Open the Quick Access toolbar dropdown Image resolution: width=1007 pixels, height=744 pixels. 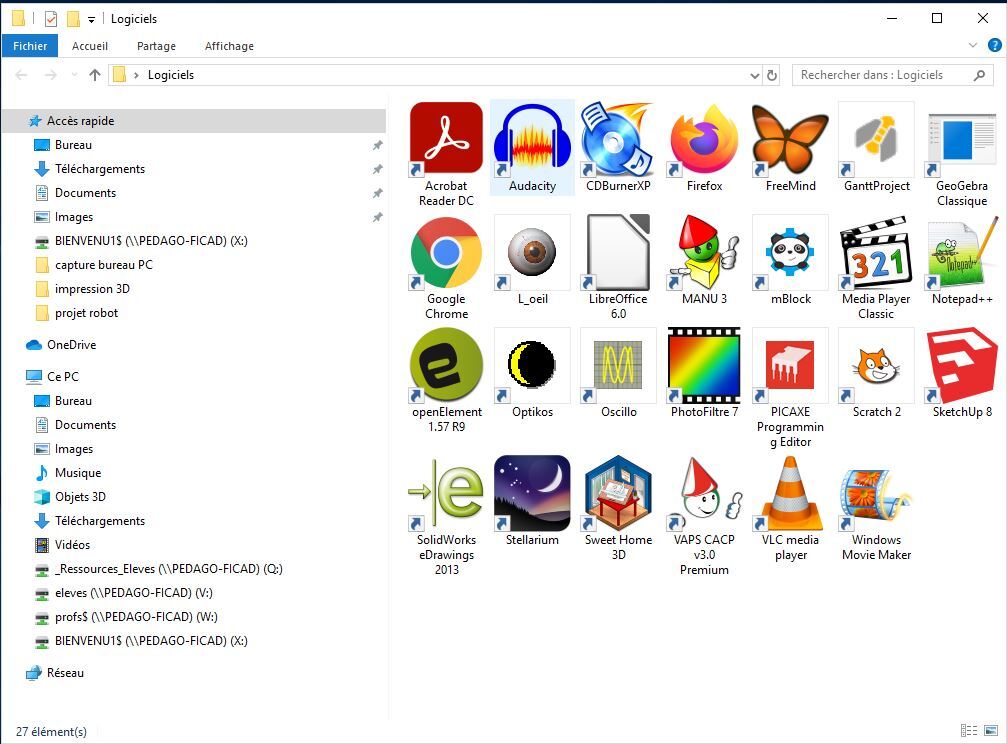91,20
